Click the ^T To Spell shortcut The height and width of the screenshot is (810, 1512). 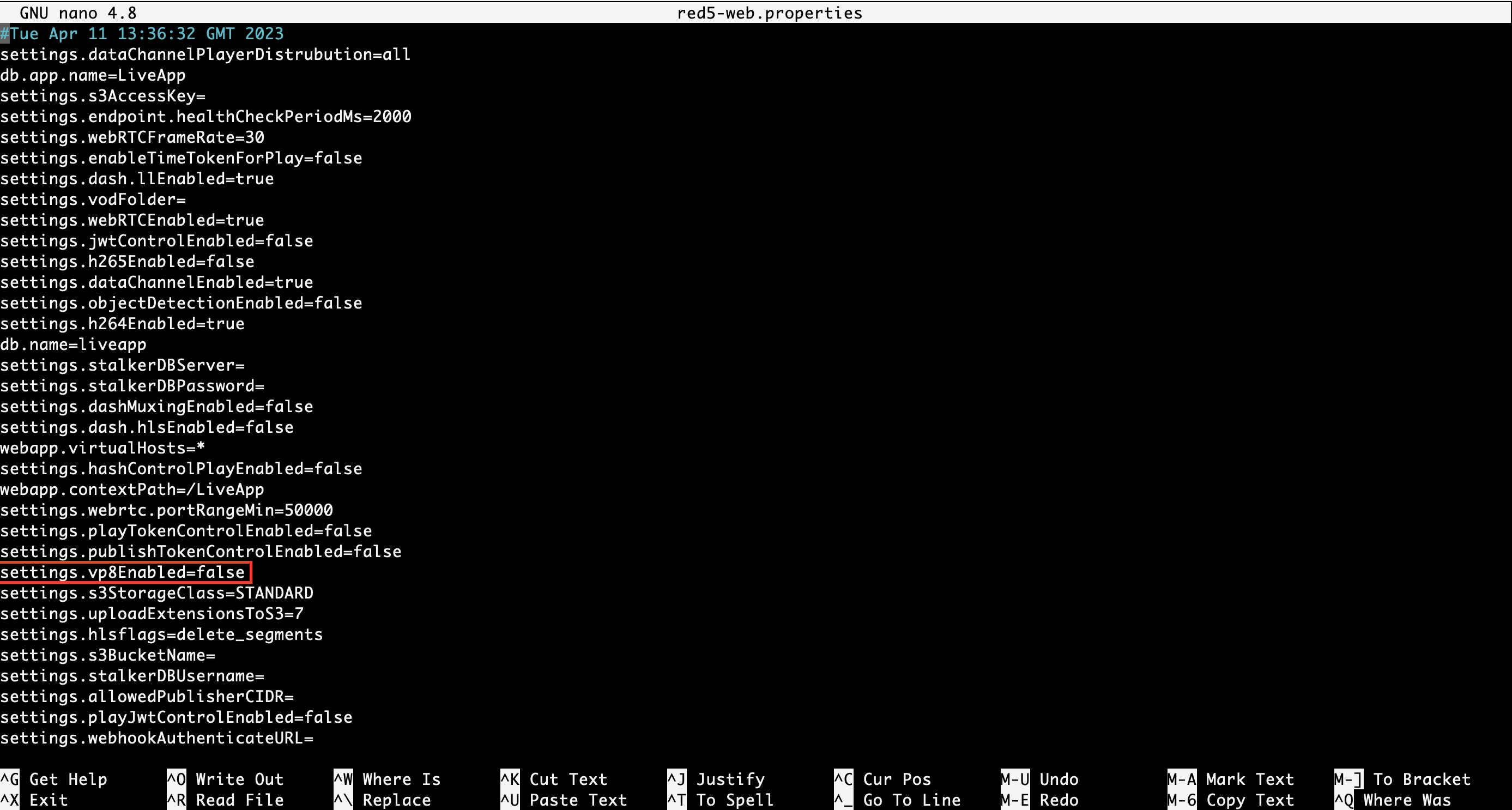coord(721,800)
